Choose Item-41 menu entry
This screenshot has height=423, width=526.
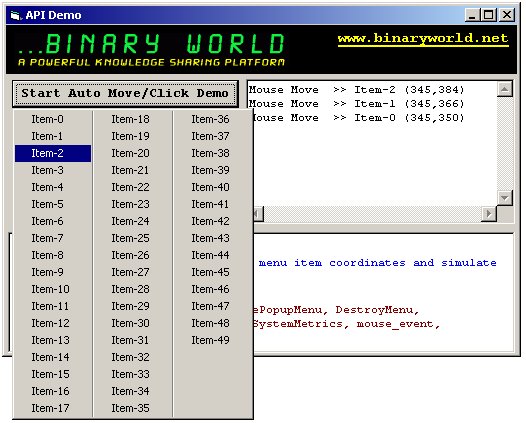tap(213, 204)
